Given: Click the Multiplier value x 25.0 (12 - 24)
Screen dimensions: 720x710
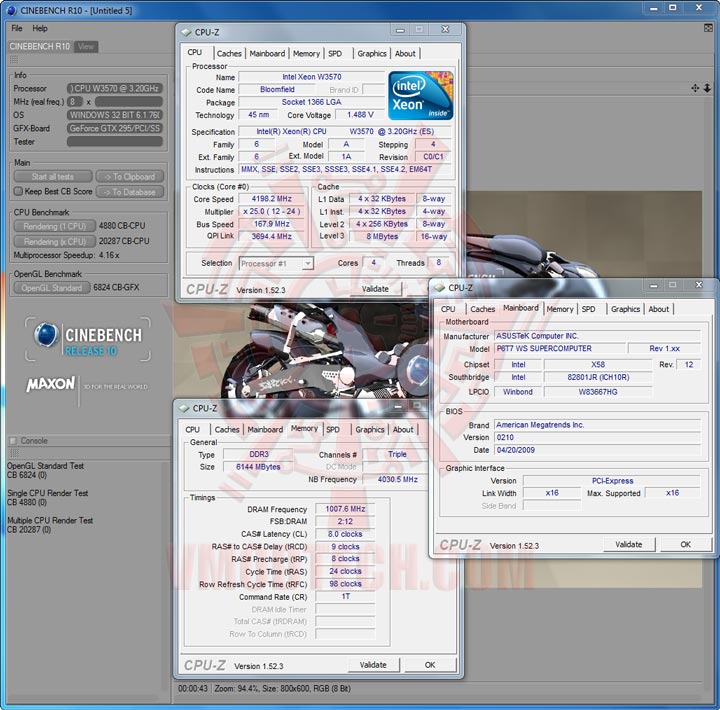Looking at the screenshot, I should 271,211.
